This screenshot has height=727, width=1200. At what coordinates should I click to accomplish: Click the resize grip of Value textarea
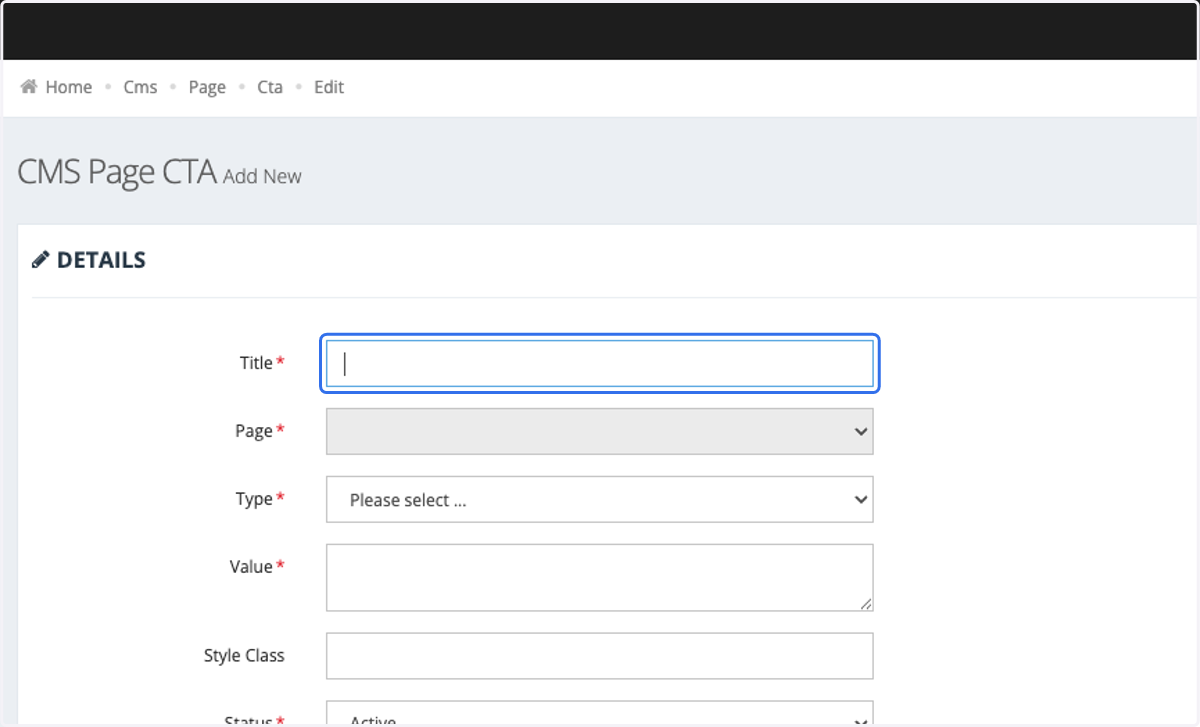865,603
